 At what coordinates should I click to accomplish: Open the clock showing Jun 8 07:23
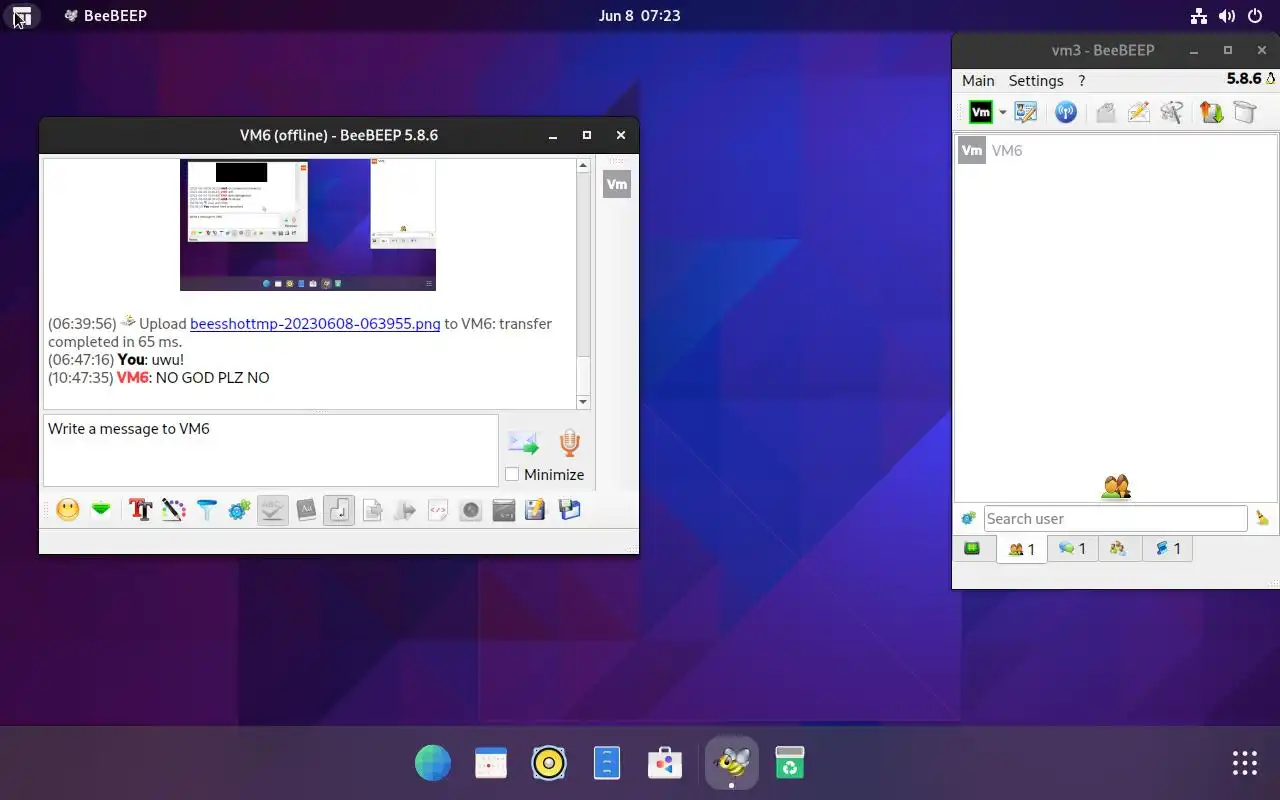640,16
